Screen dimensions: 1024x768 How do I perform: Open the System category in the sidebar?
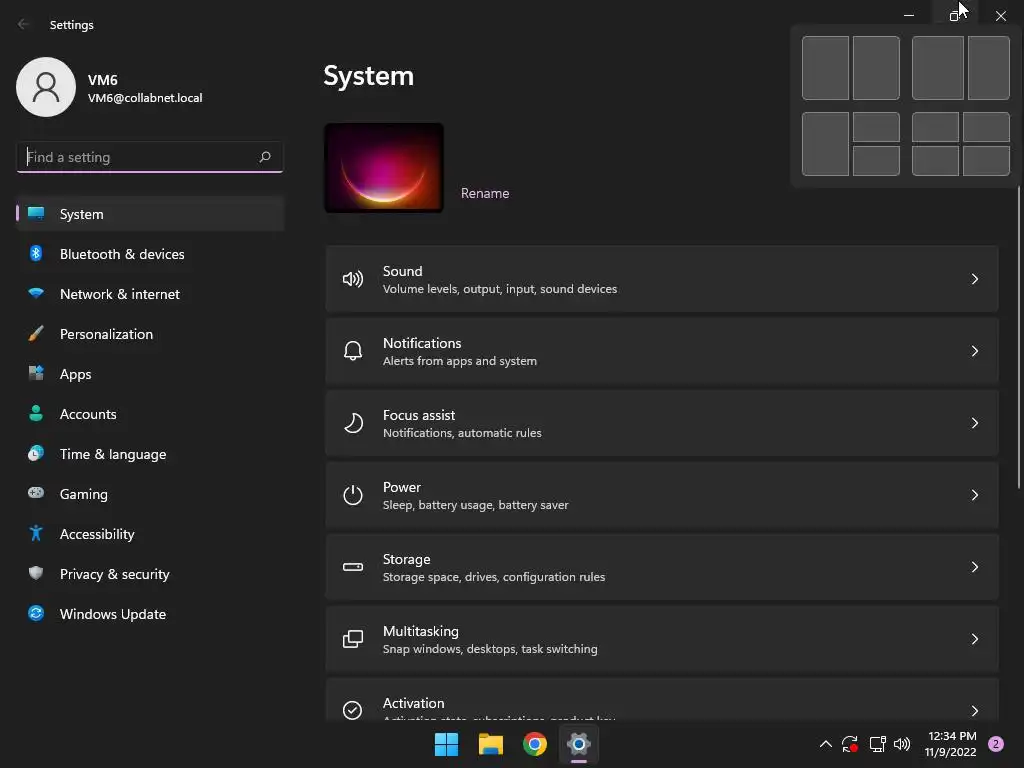(150, 214)
